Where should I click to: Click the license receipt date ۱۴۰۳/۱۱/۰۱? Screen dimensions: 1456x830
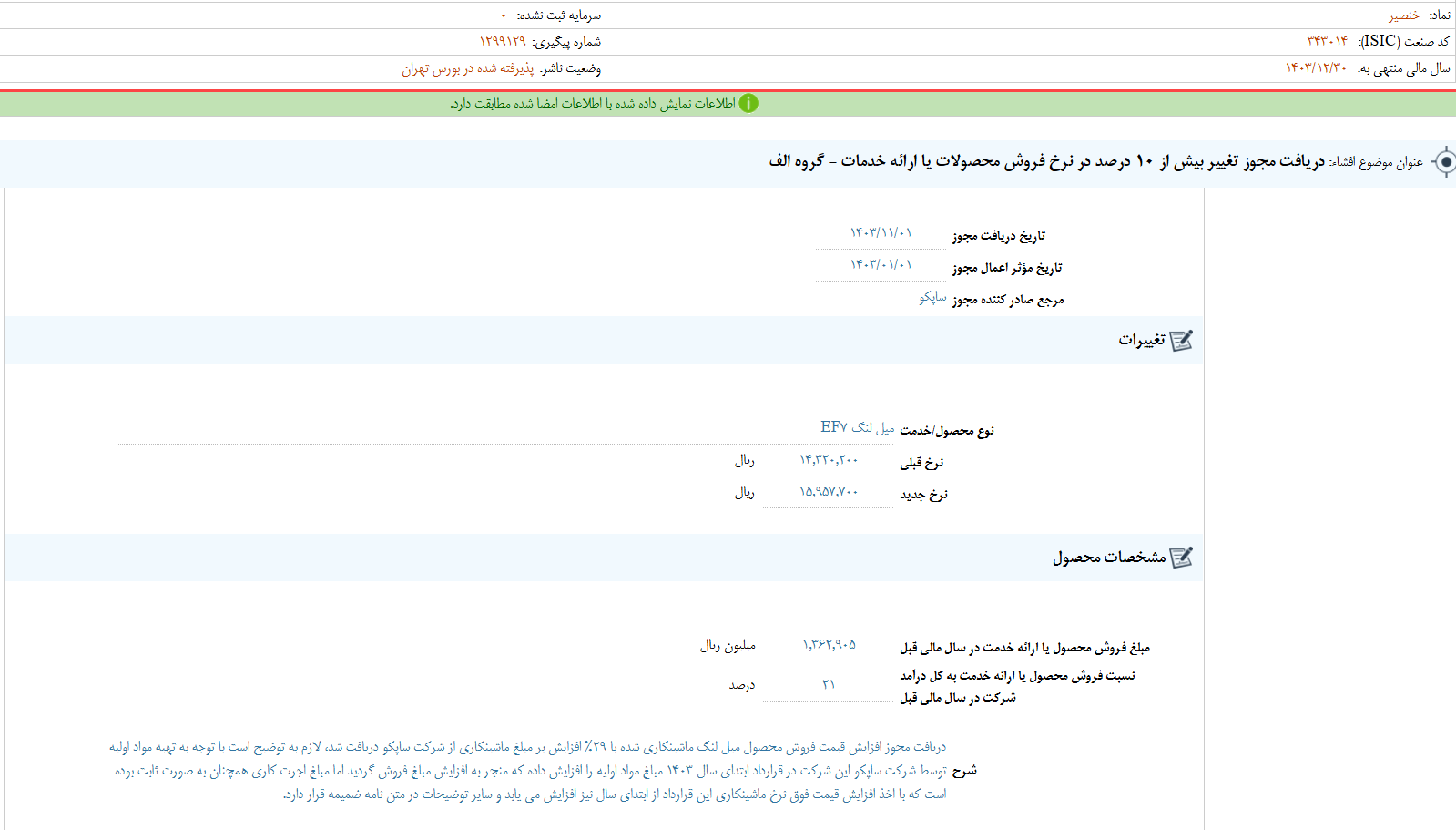881,233
